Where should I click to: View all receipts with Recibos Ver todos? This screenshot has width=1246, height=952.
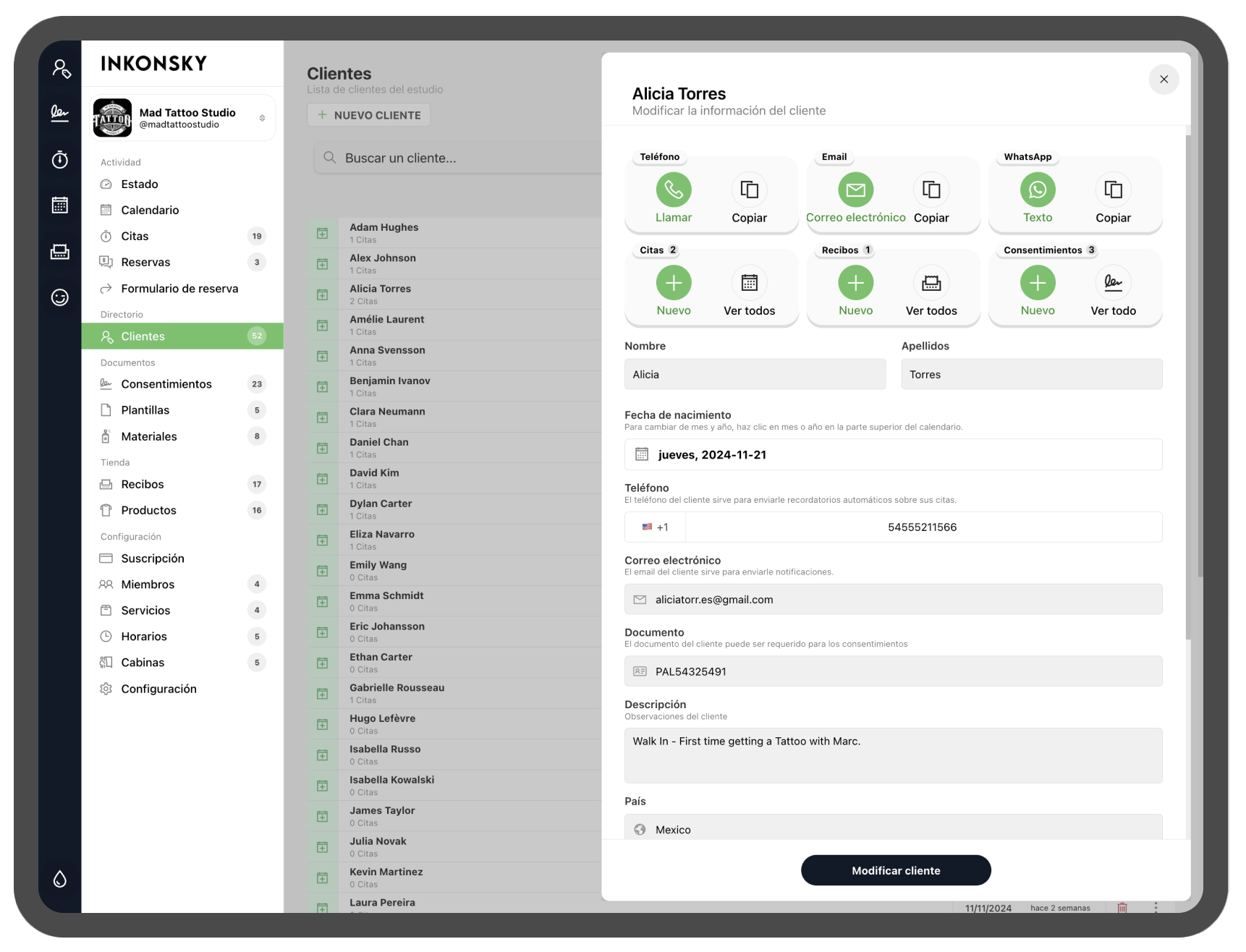pos(931,283)
